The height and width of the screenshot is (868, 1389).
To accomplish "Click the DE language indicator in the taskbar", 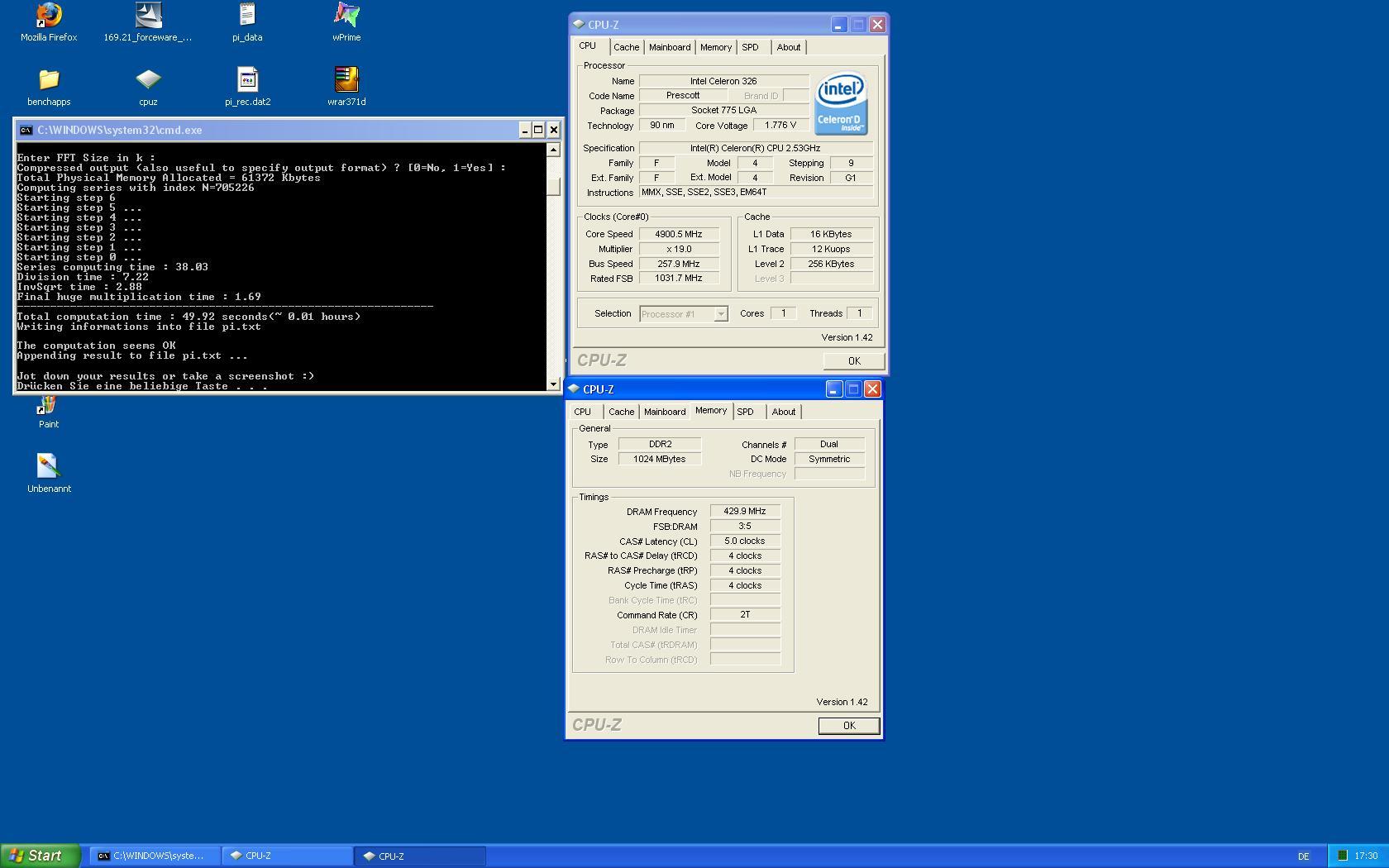I will click(1304, 856).
